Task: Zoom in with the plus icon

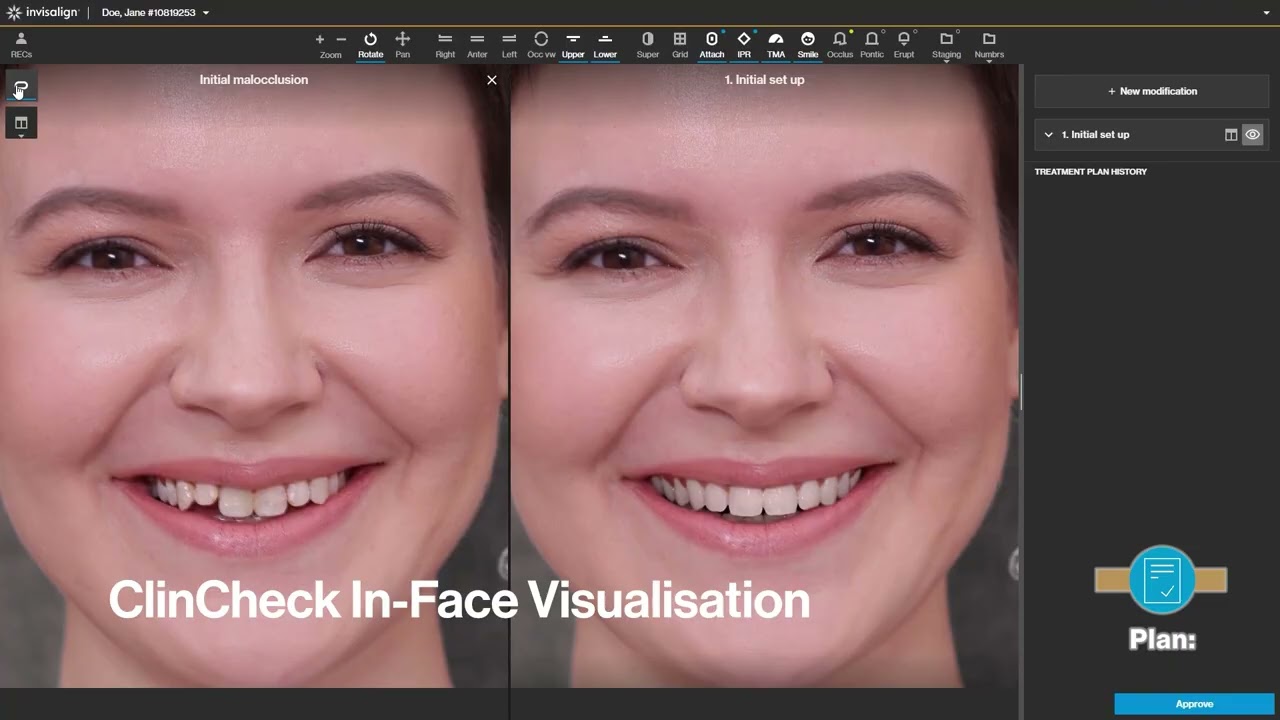Action: (320, 40)
